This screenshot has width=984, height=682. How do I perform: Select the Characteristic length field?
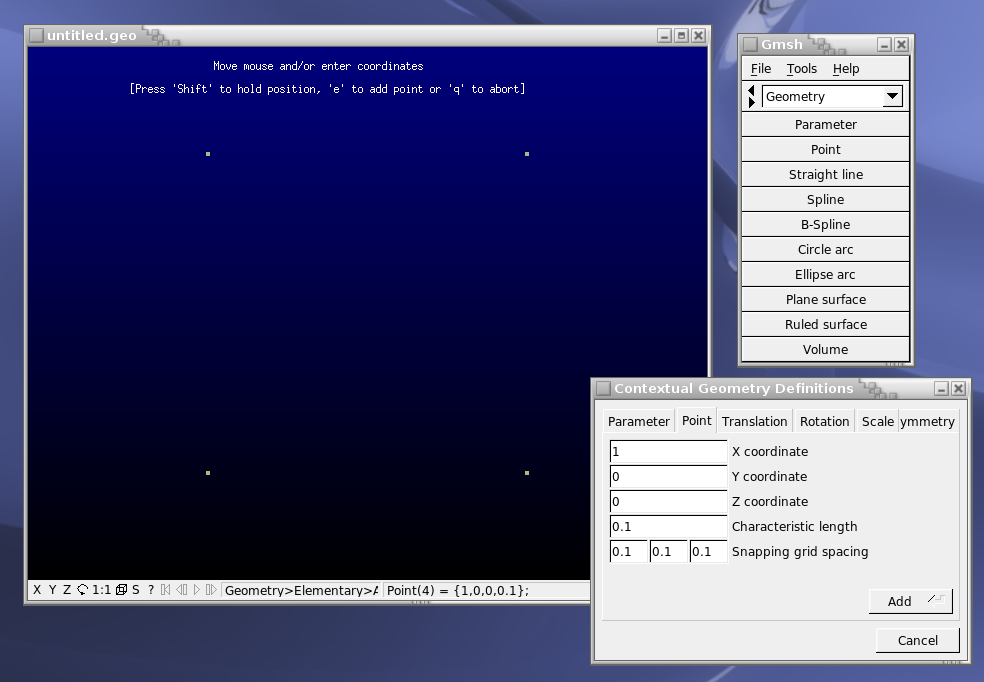[x=668, y=527]
